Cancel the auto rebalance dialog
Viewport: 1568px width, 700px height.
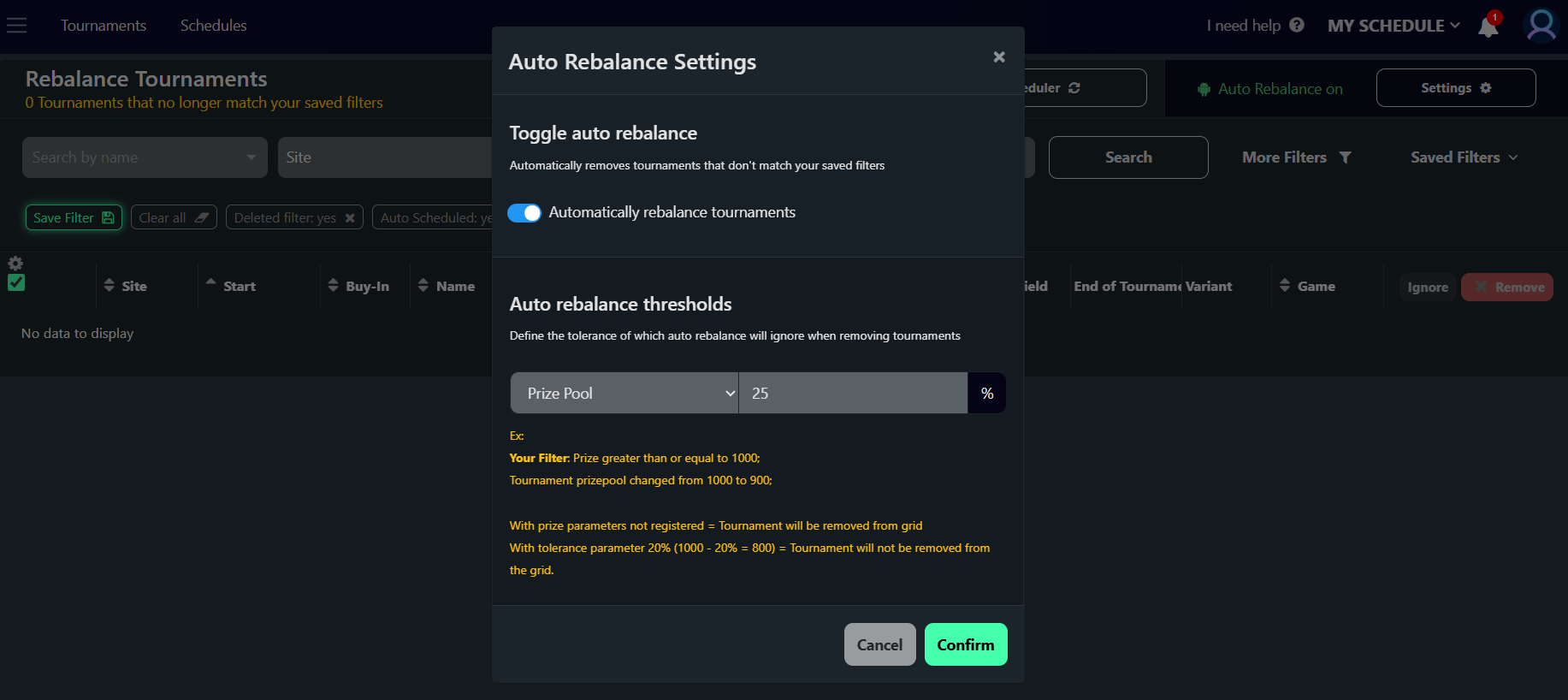879,644
